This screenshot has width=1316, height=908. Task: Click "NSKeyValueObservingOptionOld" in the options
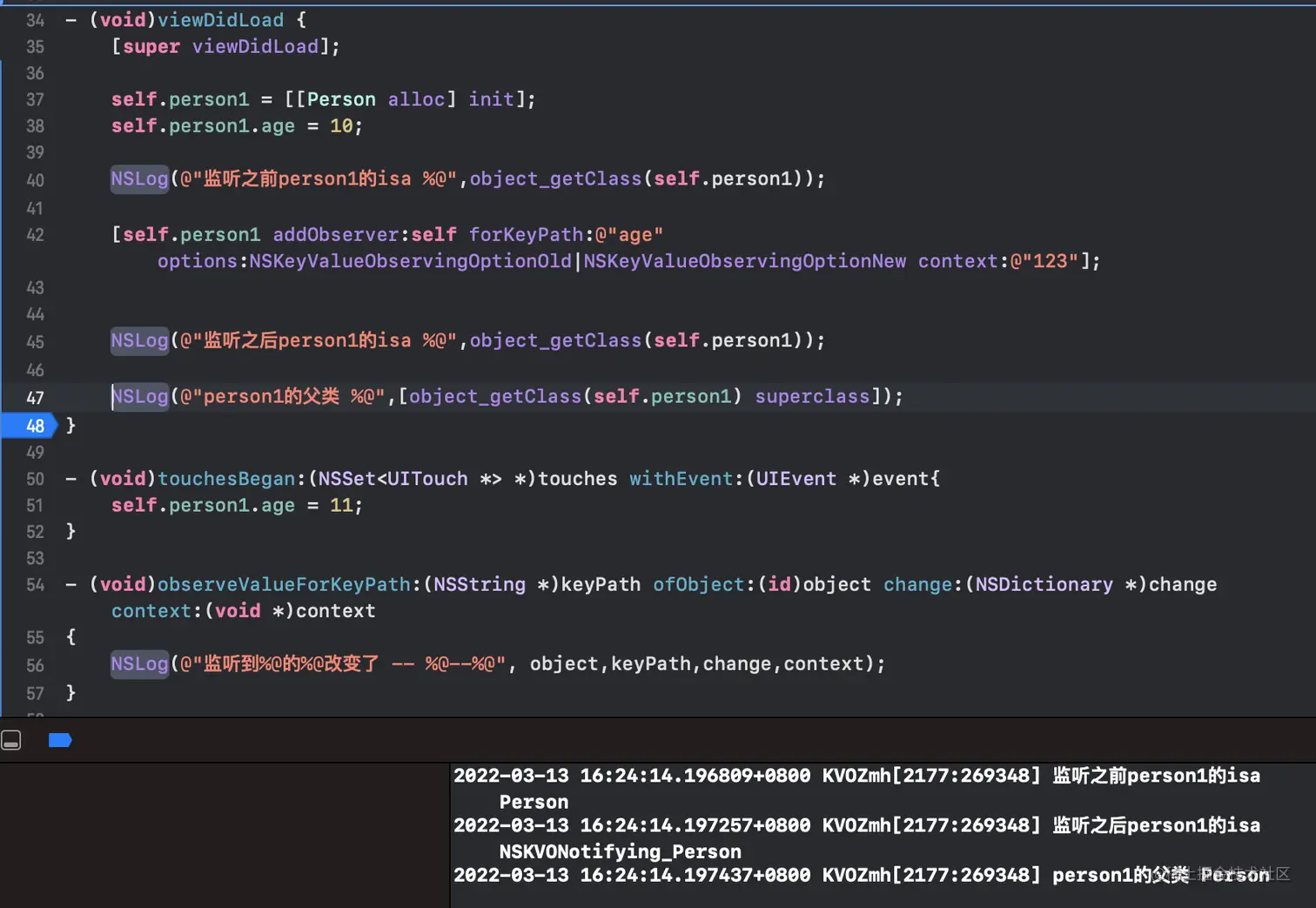(x=410, y=261)
